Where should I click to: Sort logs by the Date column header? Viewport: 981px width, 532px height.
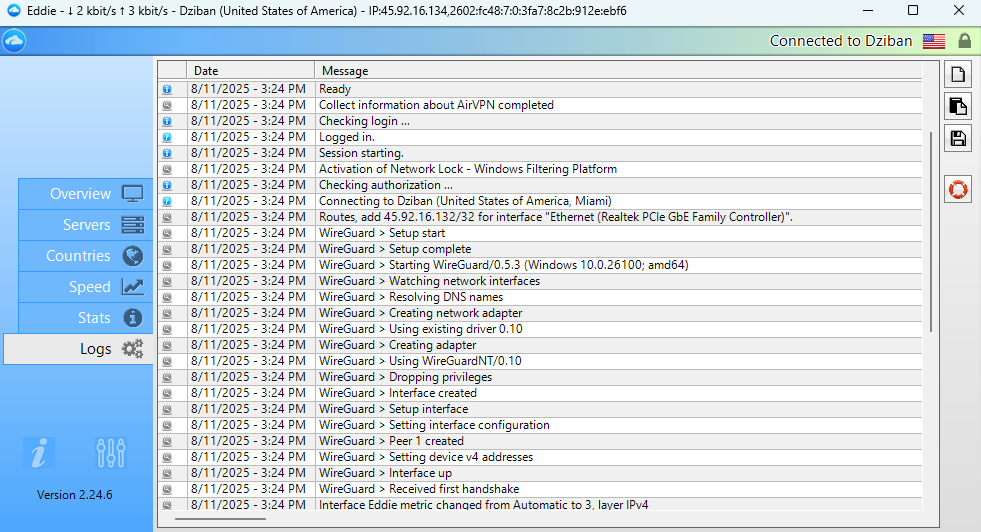pyautogui.click(x=250, y=71)
